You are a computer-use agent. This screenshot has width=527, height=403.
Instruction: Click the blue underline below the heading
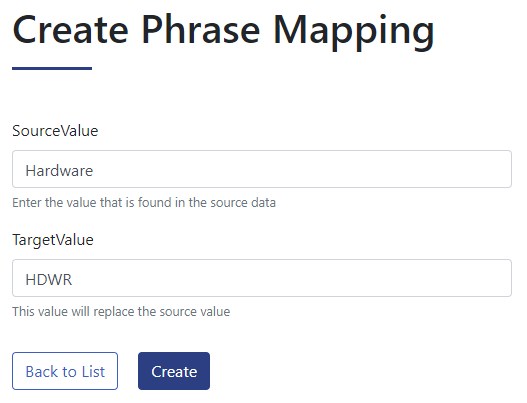pyautogui.click(x=52, y=69)
